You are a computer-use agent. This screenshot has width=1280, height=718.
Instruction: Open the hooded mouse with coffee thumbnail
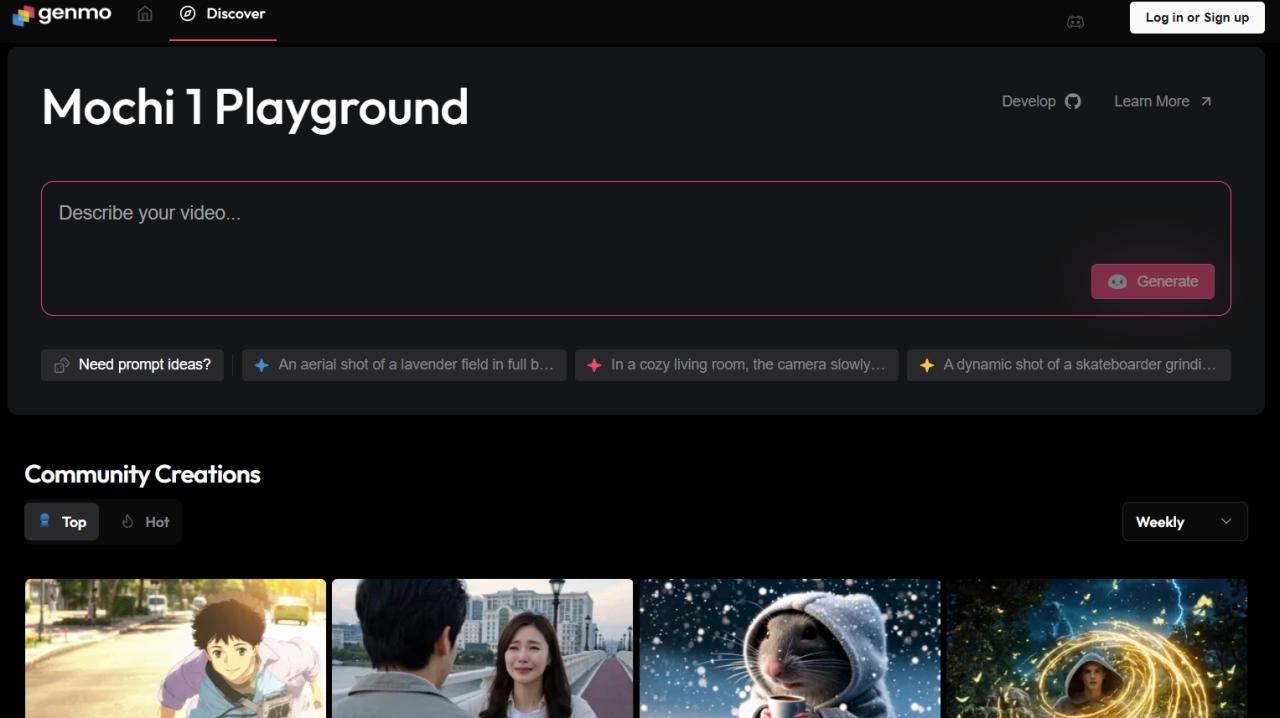click(x=790, y=648)
